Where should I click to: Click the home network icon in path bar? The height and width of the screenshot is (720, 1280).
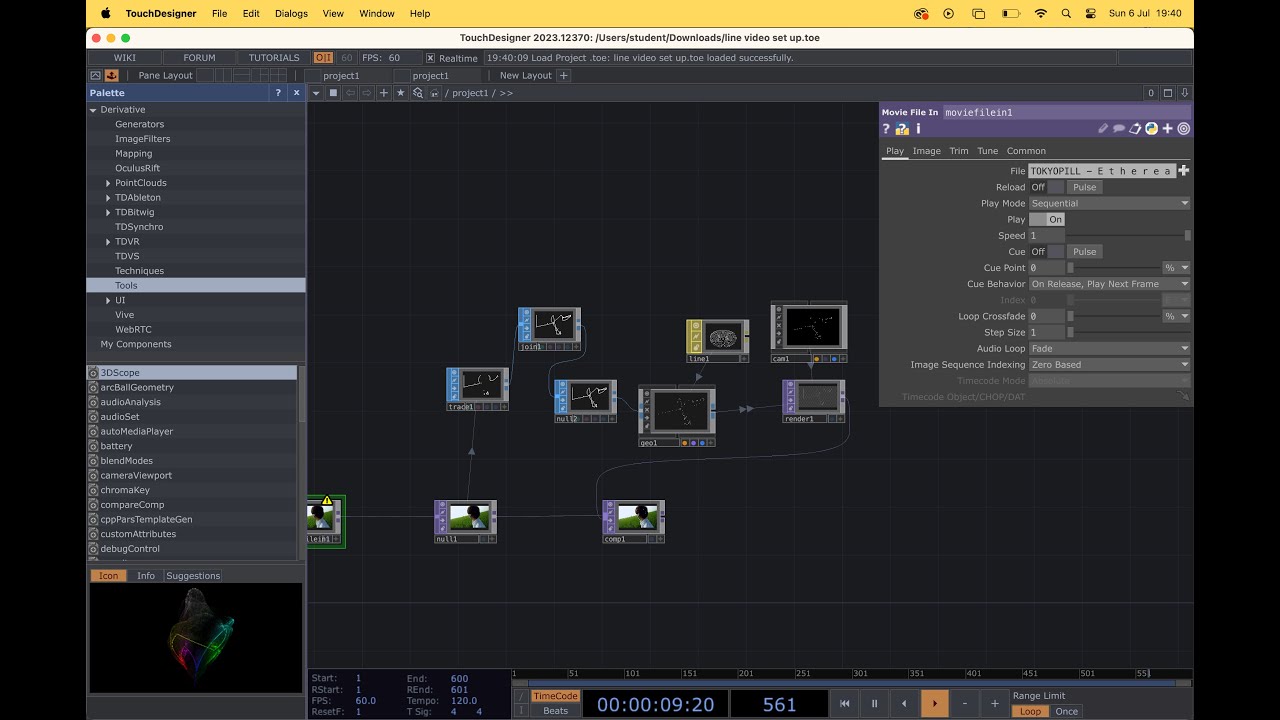[x=435, y=93]
